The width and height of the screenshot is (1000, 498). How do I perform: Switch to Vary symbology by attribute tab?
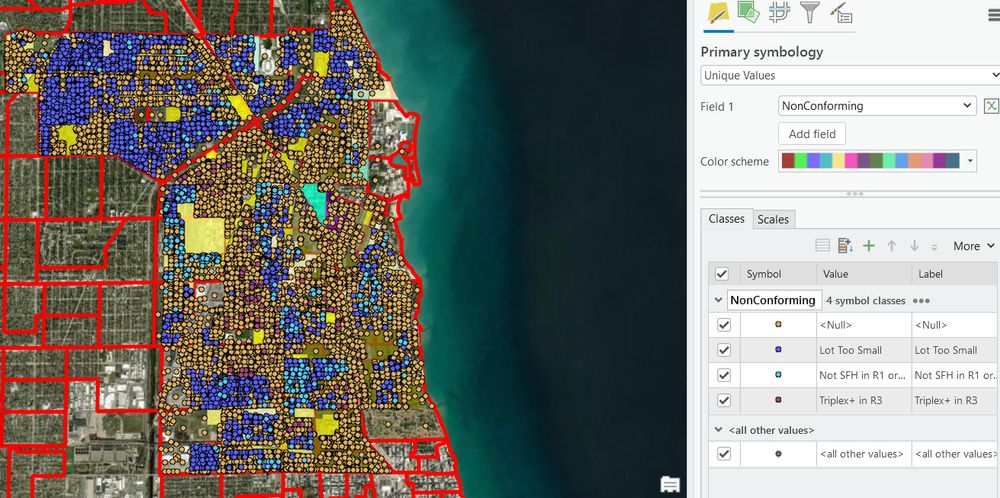click(748, 12)
